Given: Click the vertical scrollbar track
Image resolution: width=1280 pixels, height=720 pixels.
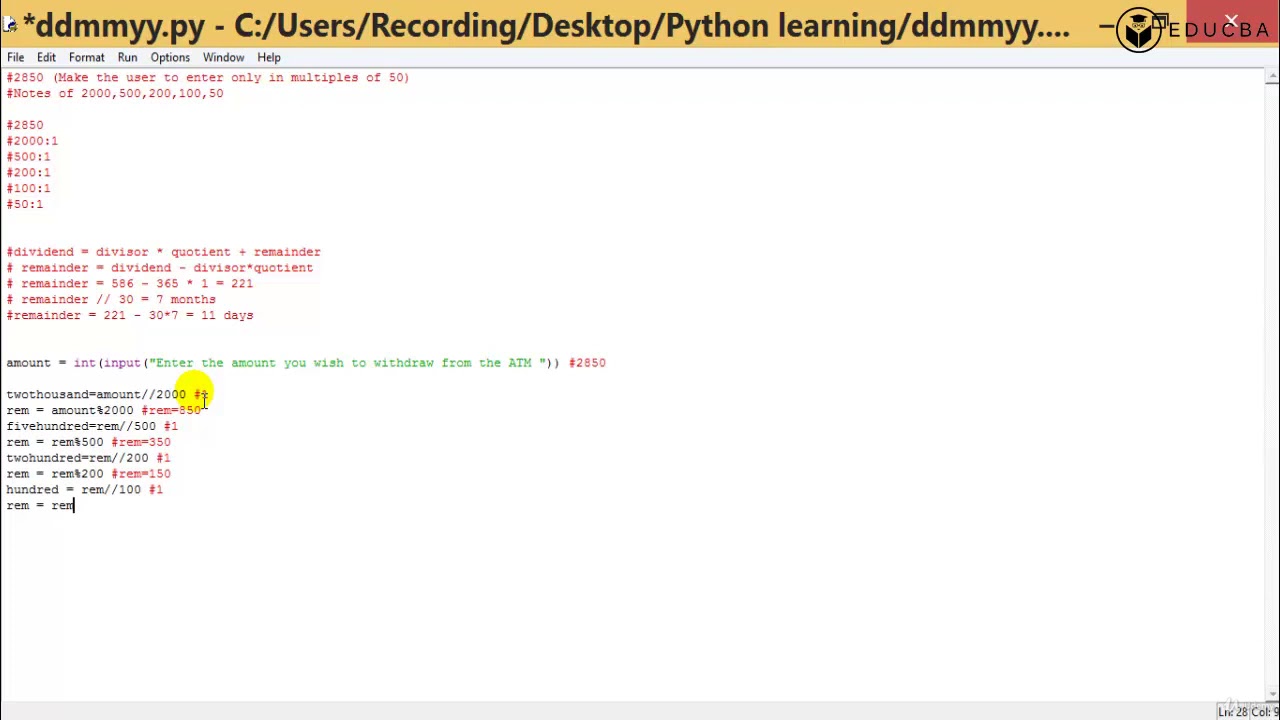Looking at the screenshot, I should click(x=1272, y=400).
